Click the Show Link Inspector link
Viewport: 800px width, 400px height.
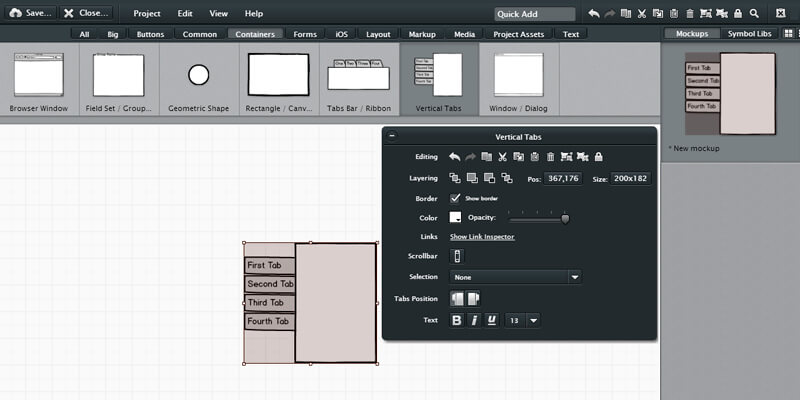coord(482,237)
